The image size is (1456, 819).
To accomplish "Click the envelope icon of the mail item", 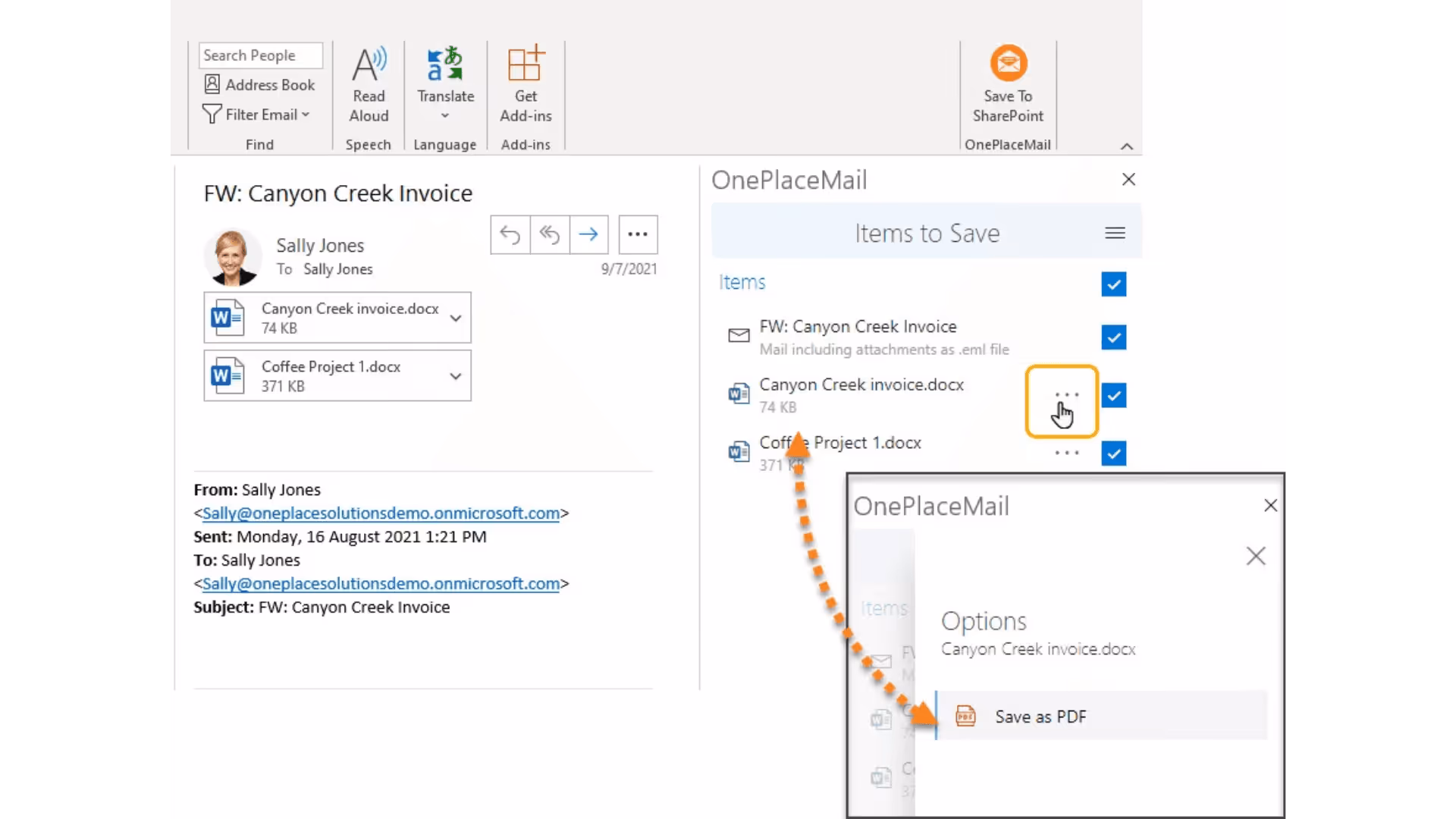I will pos(739,335).
